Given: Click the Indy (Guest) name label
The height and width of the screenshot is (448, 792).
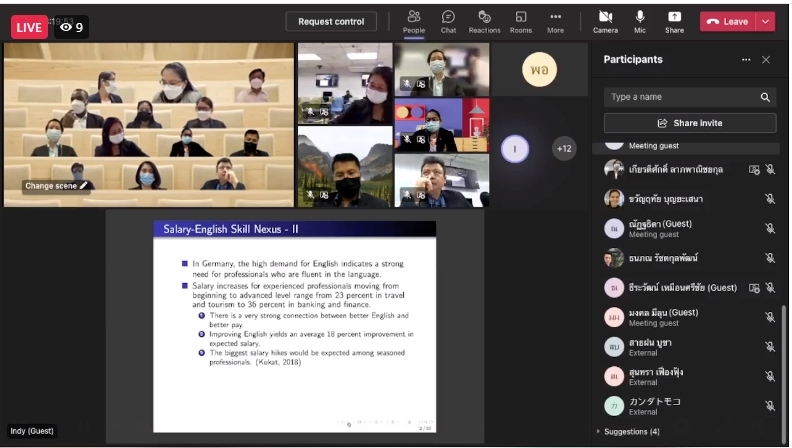Looking at the screenshot, I should coord(32,431).
